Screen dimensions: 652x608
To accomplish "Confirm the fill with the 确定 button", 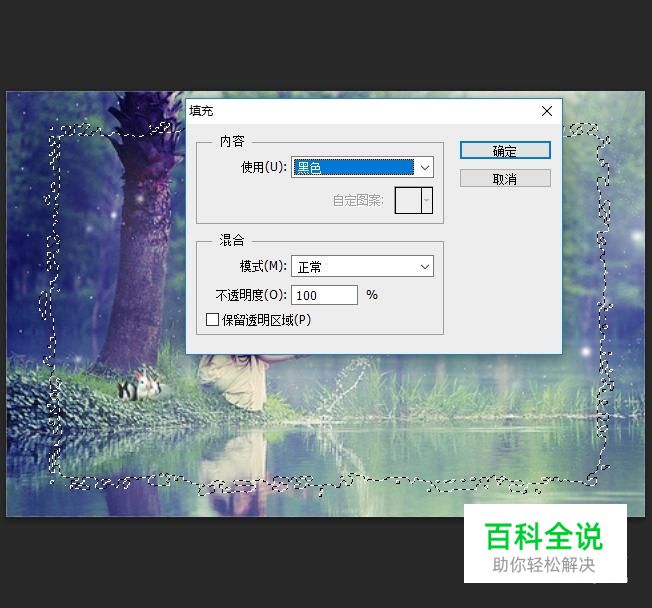I will point(505,151).
